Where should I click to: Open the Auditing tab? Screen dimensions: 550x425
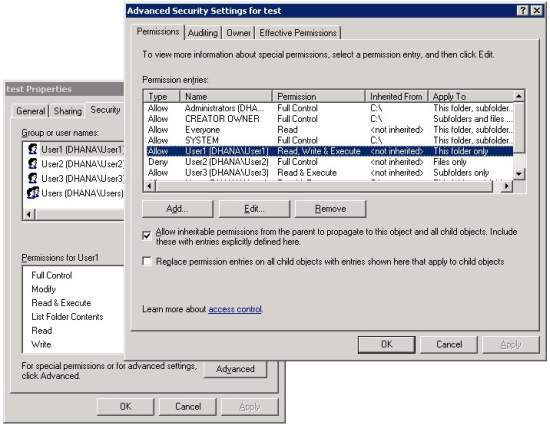coord(203,33)
